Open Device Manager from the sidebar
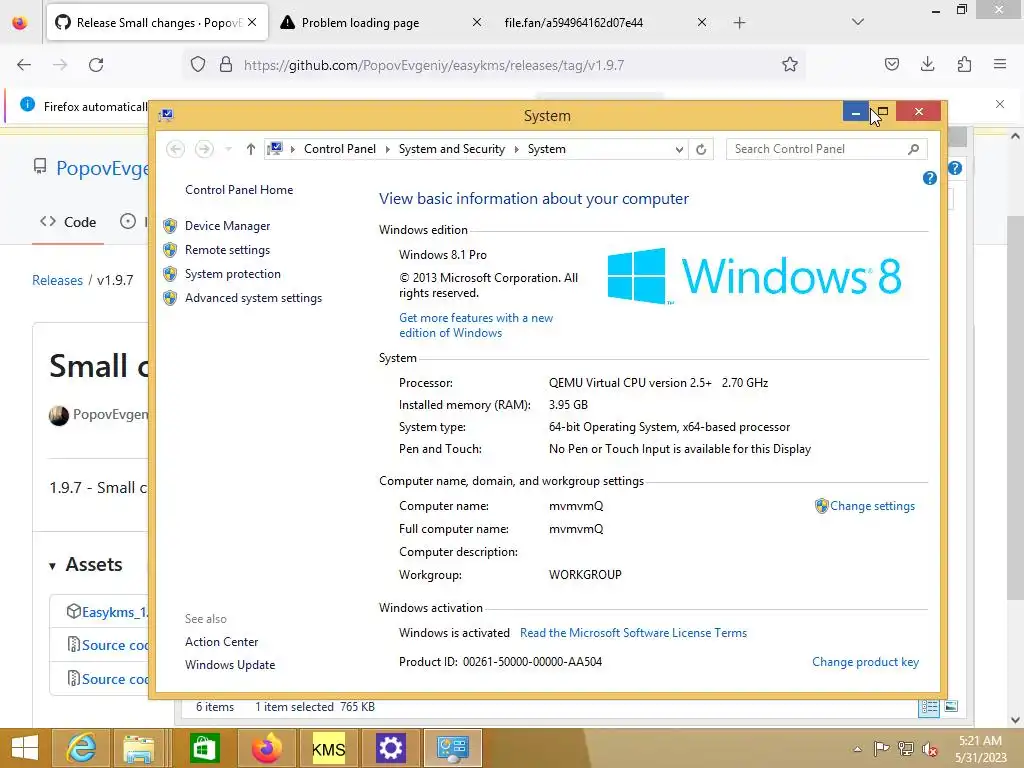This screenshot has height=768, width=1024. (x=227, y=226)
